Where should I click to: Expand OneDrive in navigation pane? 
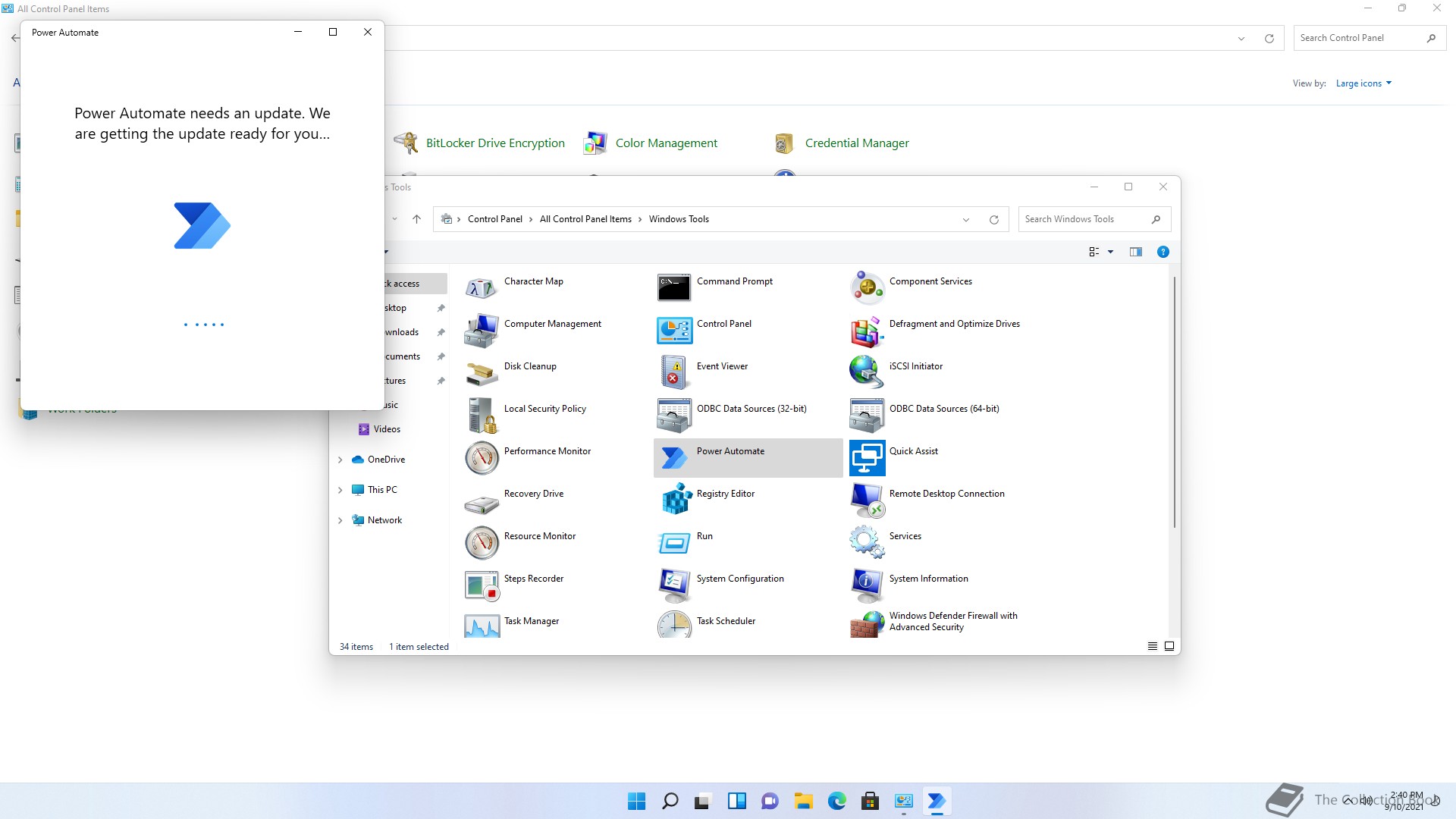point(340,460)
